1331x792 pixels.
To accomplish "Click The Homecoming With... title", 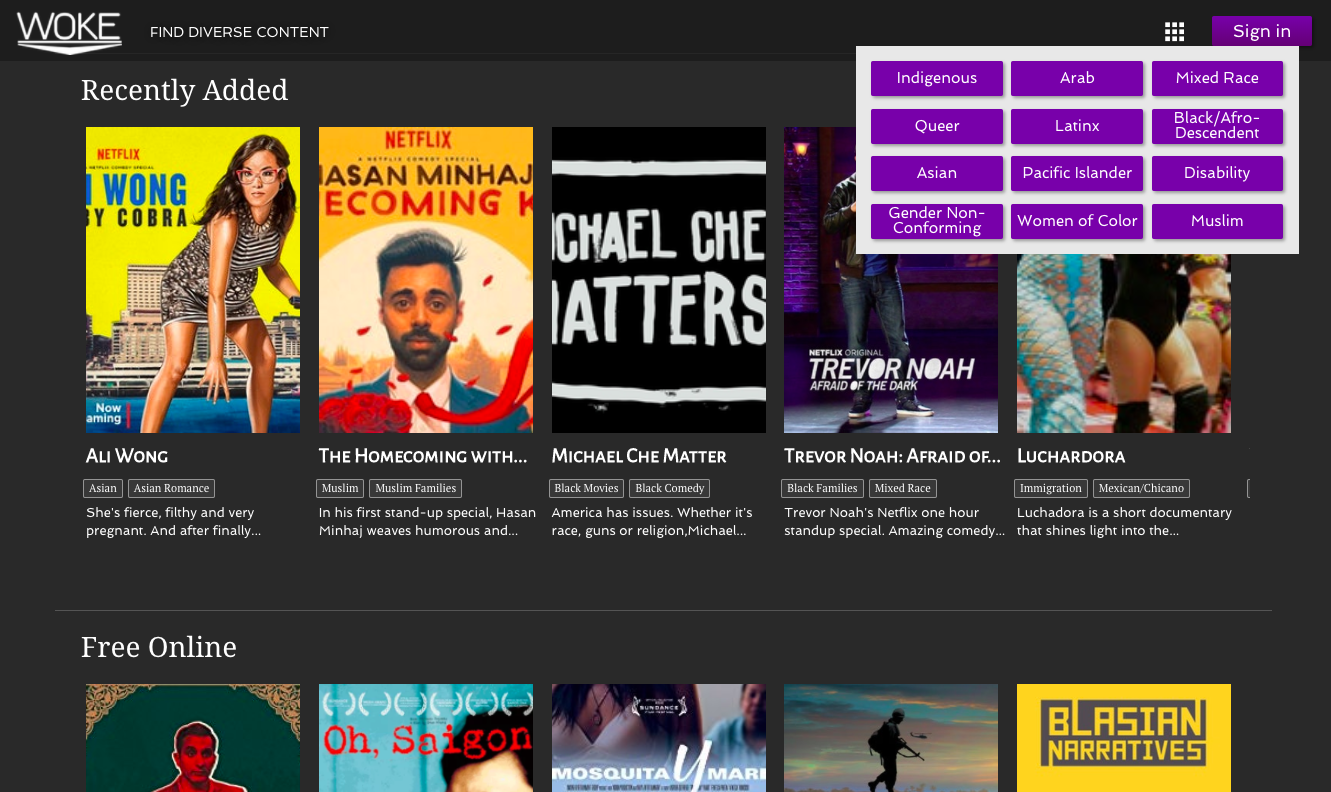I will point(423,456).
